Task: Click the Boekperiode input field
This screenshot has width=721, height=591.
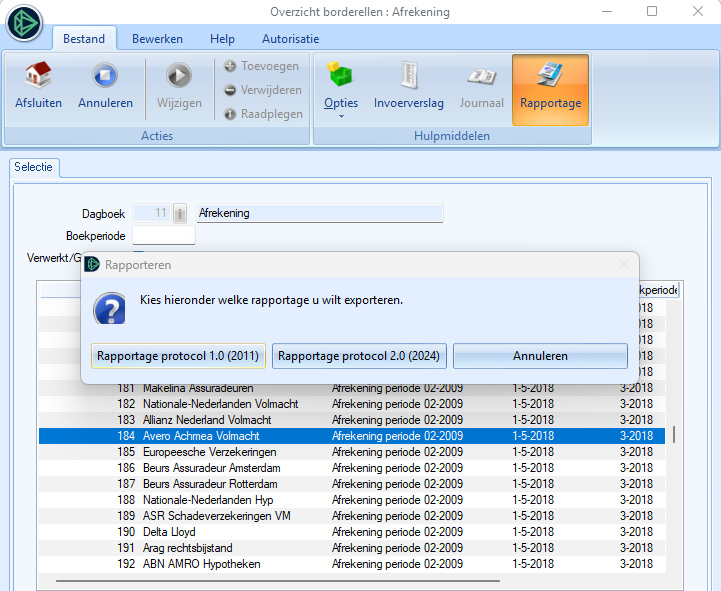Action: tap(164, 235)
